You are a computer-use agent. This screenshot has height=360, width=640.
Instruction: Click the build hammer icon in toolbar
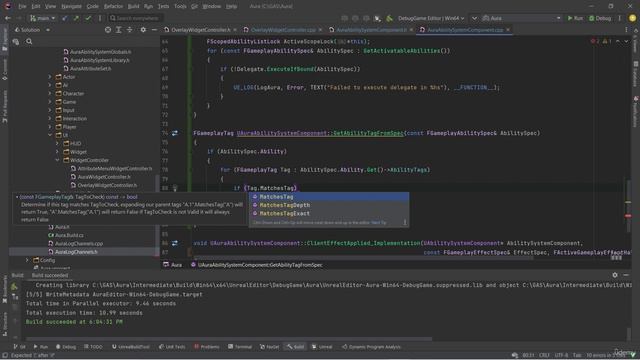coord(389,18)
